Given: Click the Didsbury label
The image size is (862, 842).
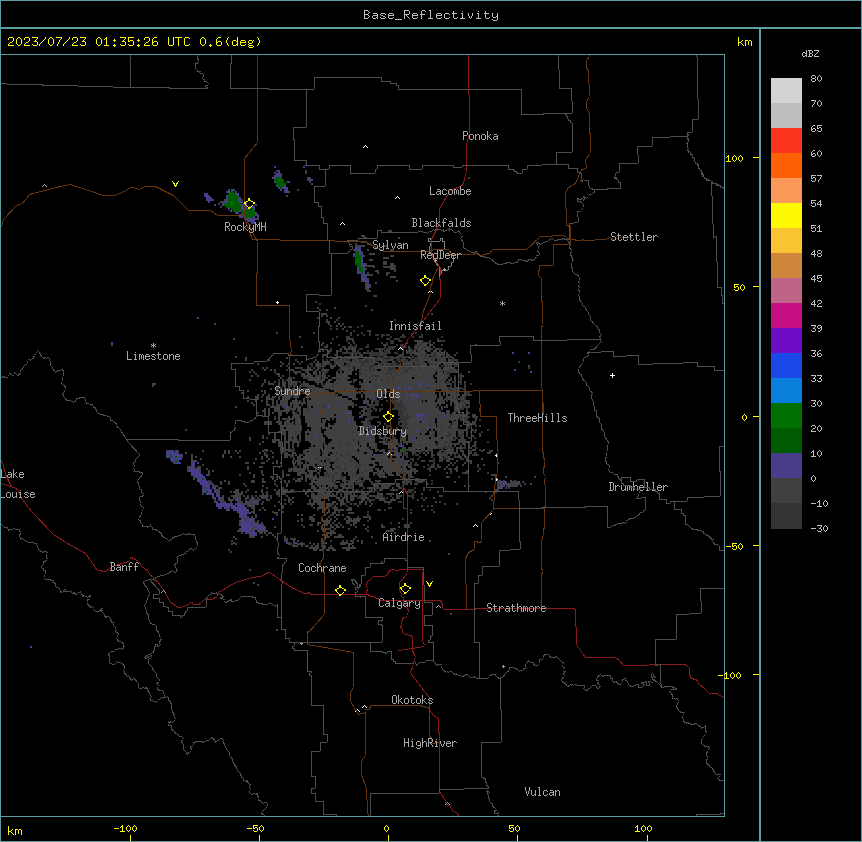Looking at the screenshot, I should [x=383, y=431].
